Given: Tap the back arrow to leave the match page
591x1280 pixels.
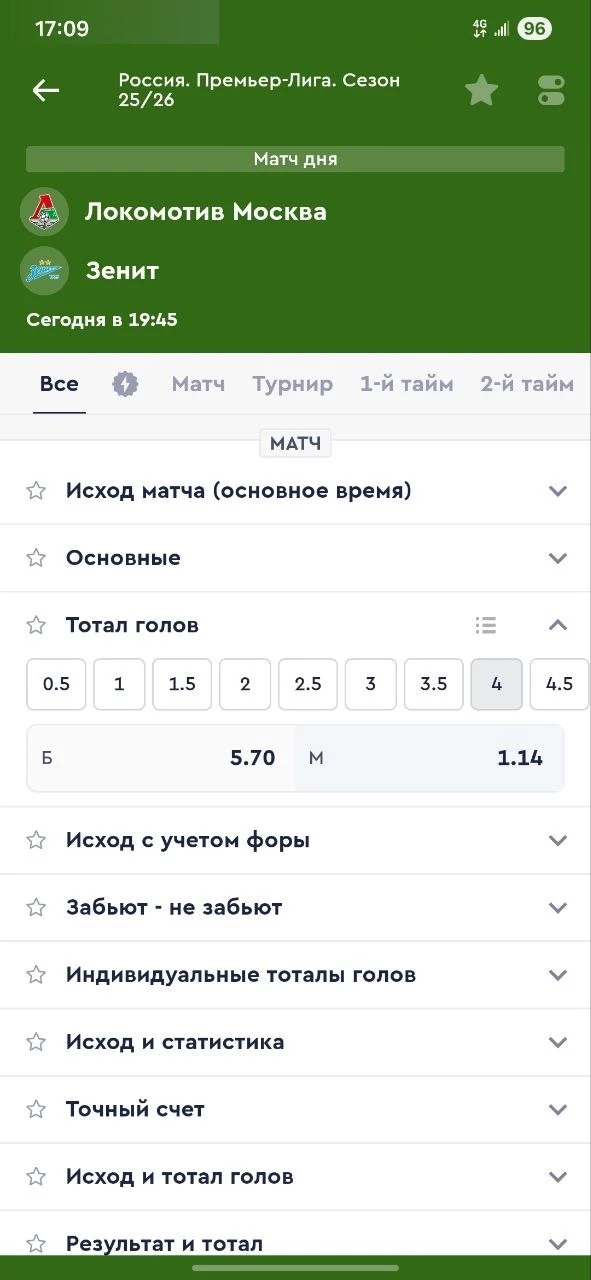Looking at the screenshot, I should 45,90.
